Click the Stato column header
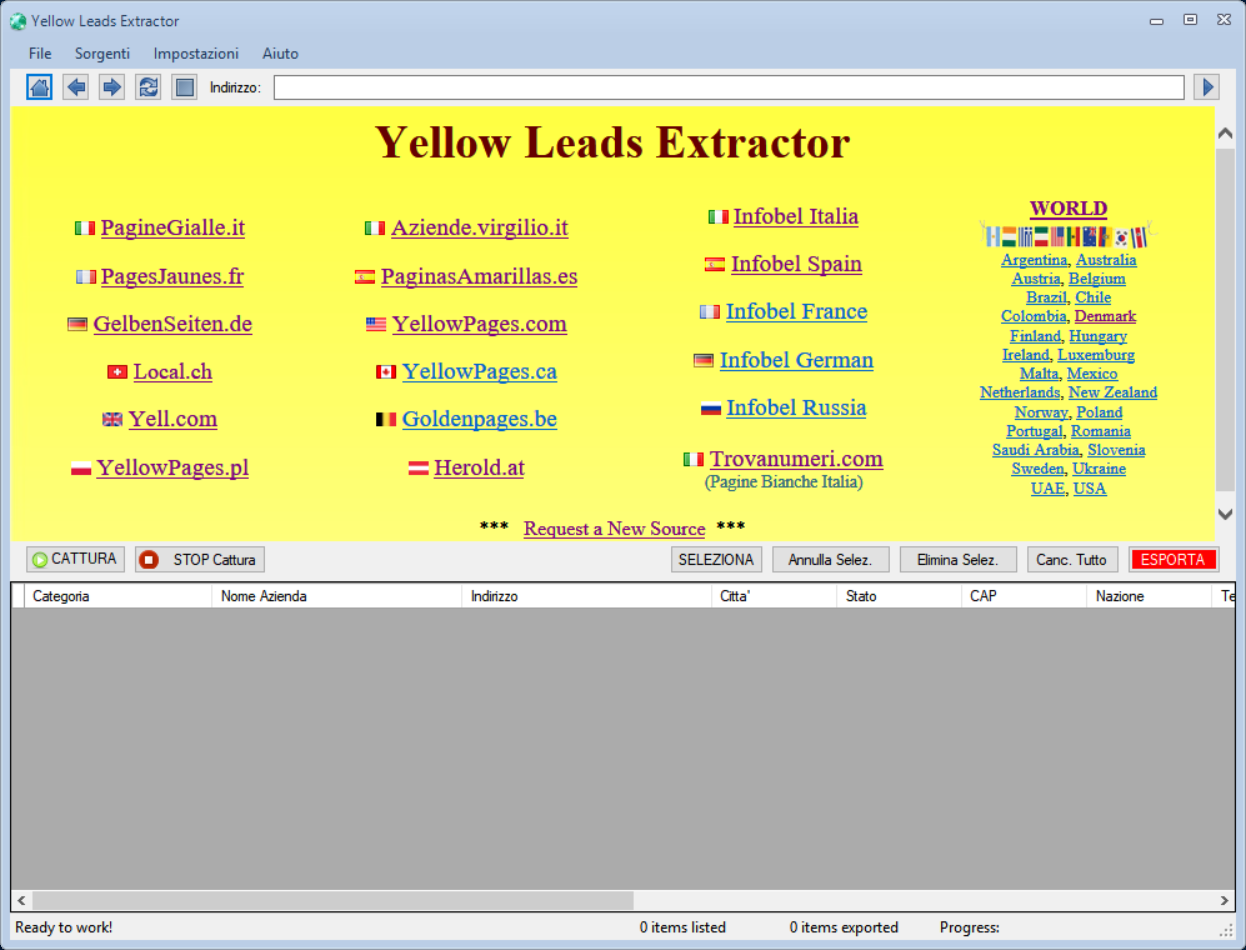 [x=899, y=596]
